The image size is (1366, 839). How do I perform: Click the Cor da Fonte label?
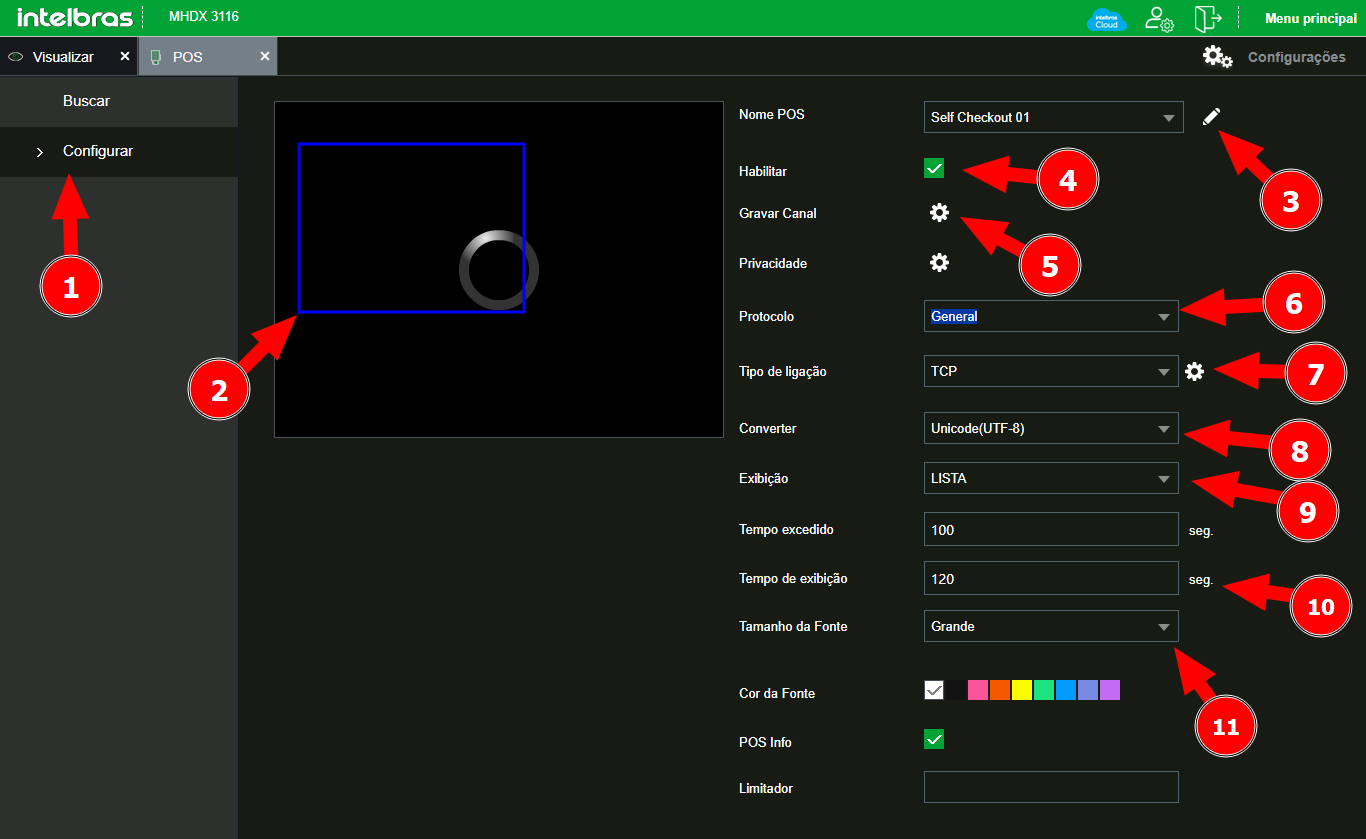[777, 693]
